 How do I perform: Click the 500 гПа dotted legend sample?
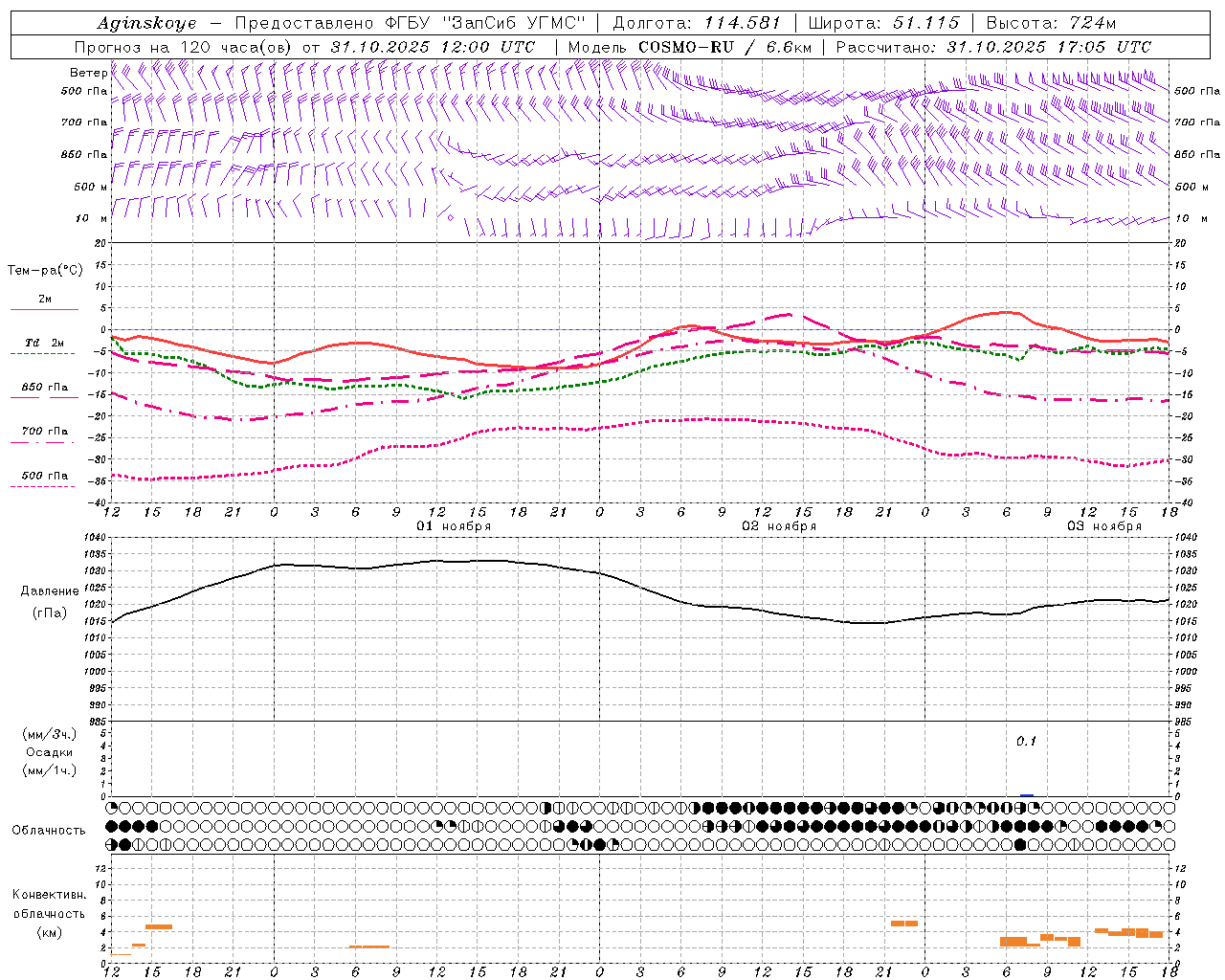point(42,486)
